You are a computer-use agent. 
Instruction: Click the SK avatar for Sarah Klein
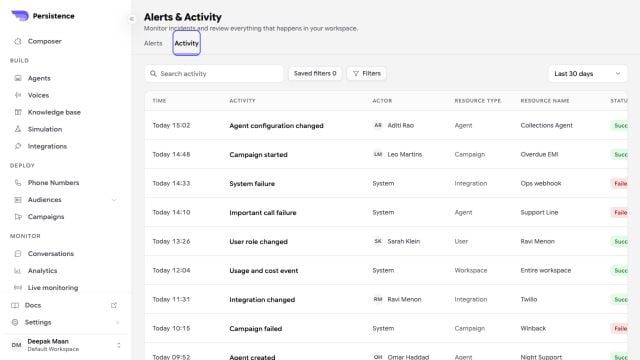pos(378,241)
